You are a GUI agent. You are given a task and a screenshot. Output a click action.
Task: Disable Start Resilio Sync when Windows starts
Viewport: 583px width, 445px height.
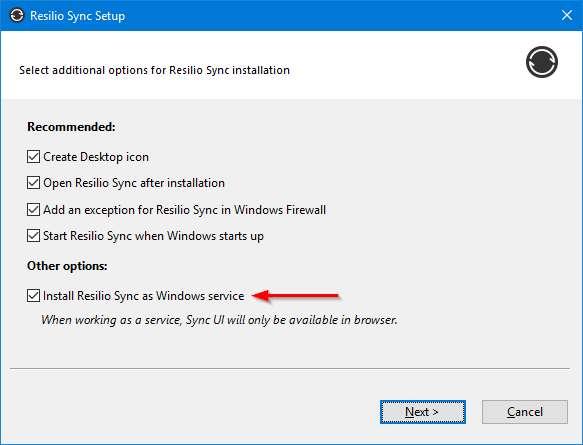[33, 236]
